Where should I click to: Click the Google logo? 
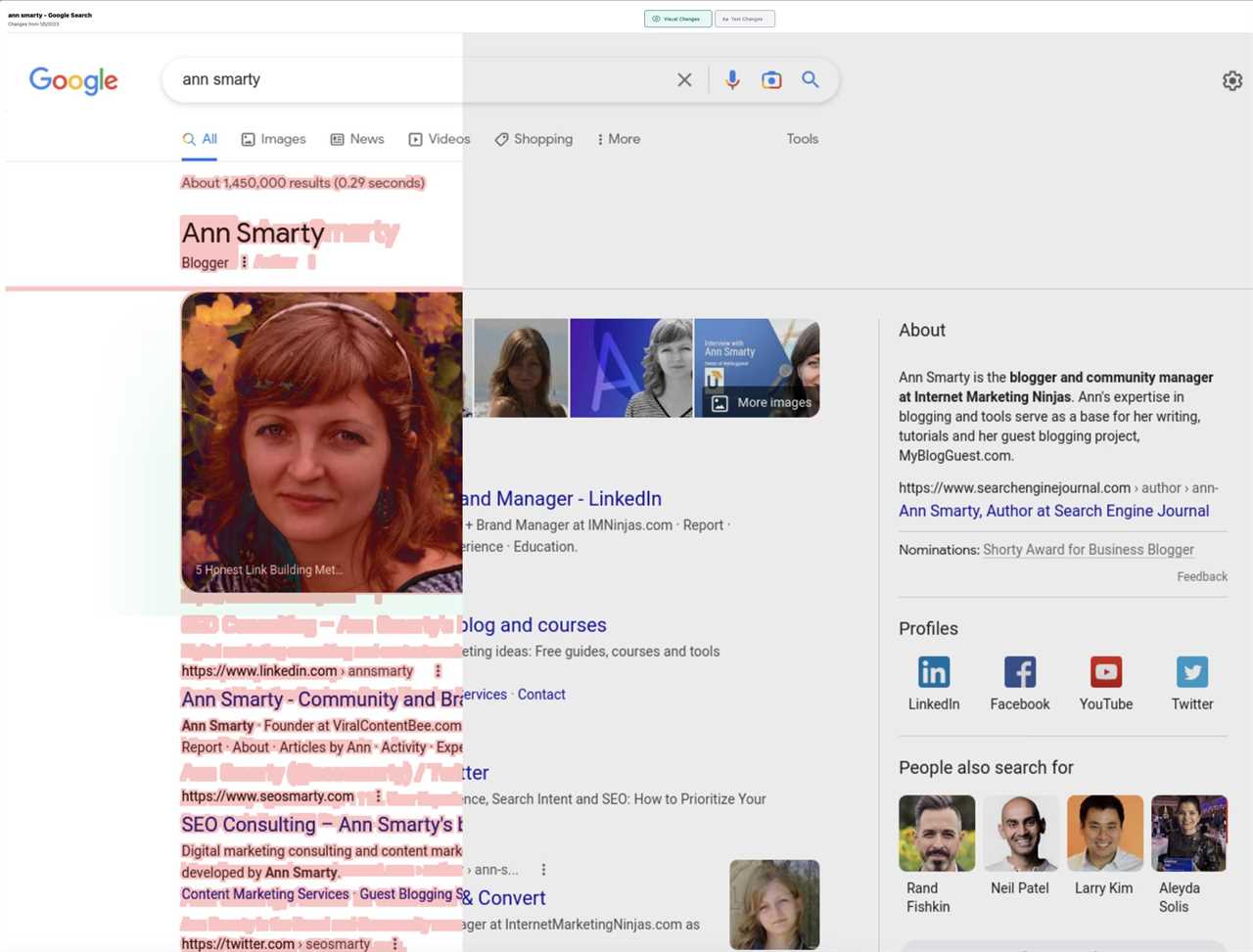tap(73, 80)
